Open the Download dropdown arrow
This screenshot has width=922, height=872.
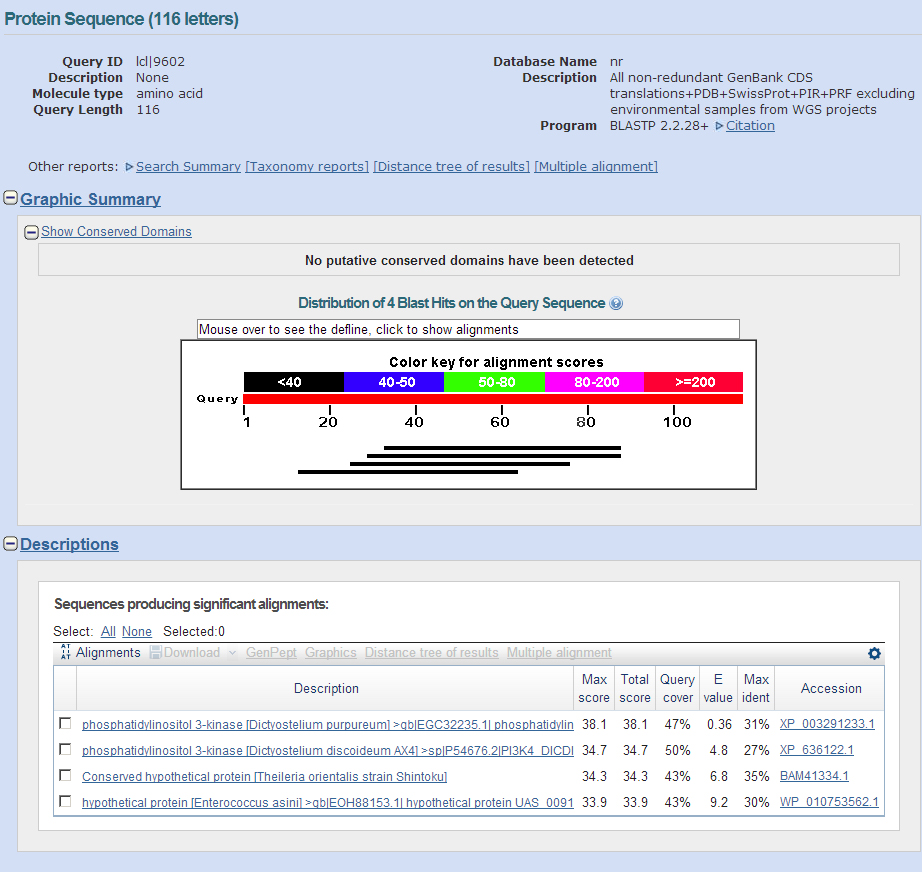point(232,653)
